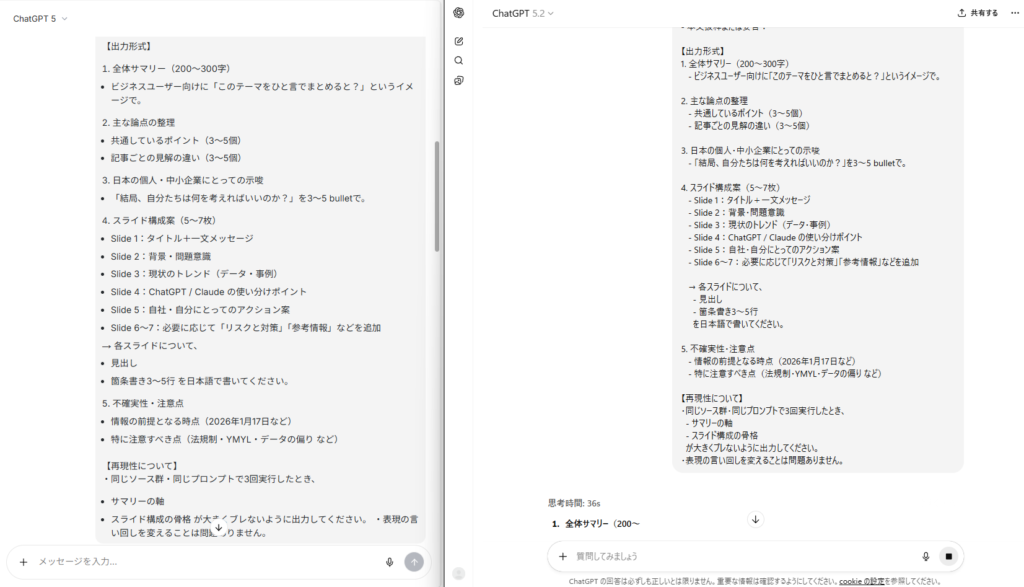Expand the ChatGPT 5.2 model selector
Image resolution: width=1024 pixels, height=587 pixels.
click(522, 13)
